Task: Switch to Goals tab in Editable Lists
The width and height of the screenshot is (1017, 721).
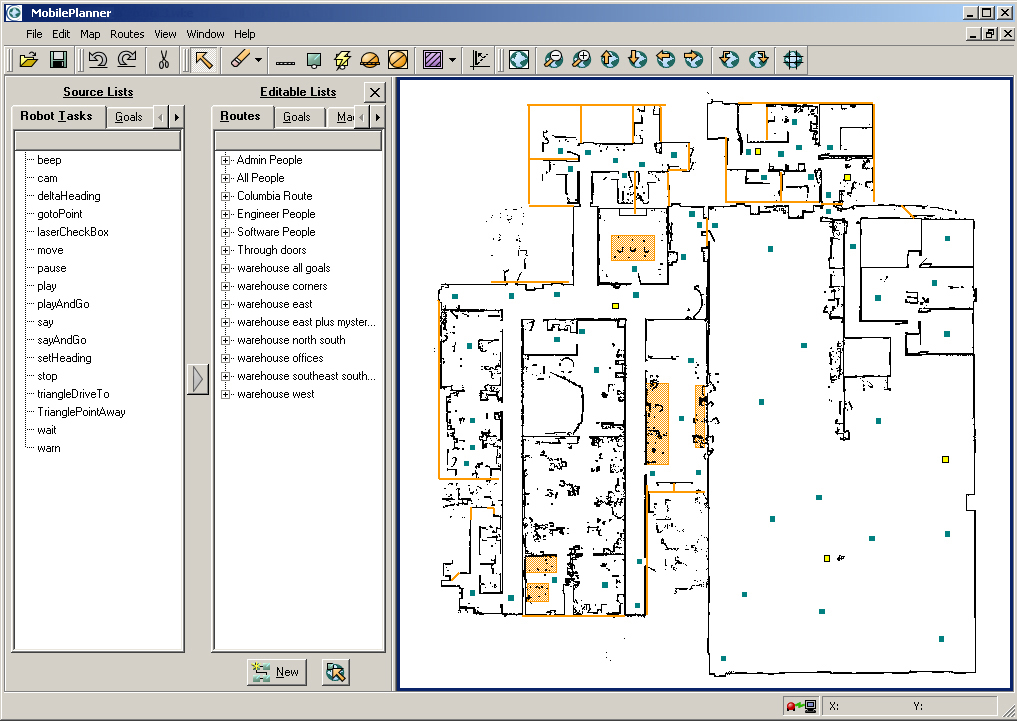Action: coord(296,117)
